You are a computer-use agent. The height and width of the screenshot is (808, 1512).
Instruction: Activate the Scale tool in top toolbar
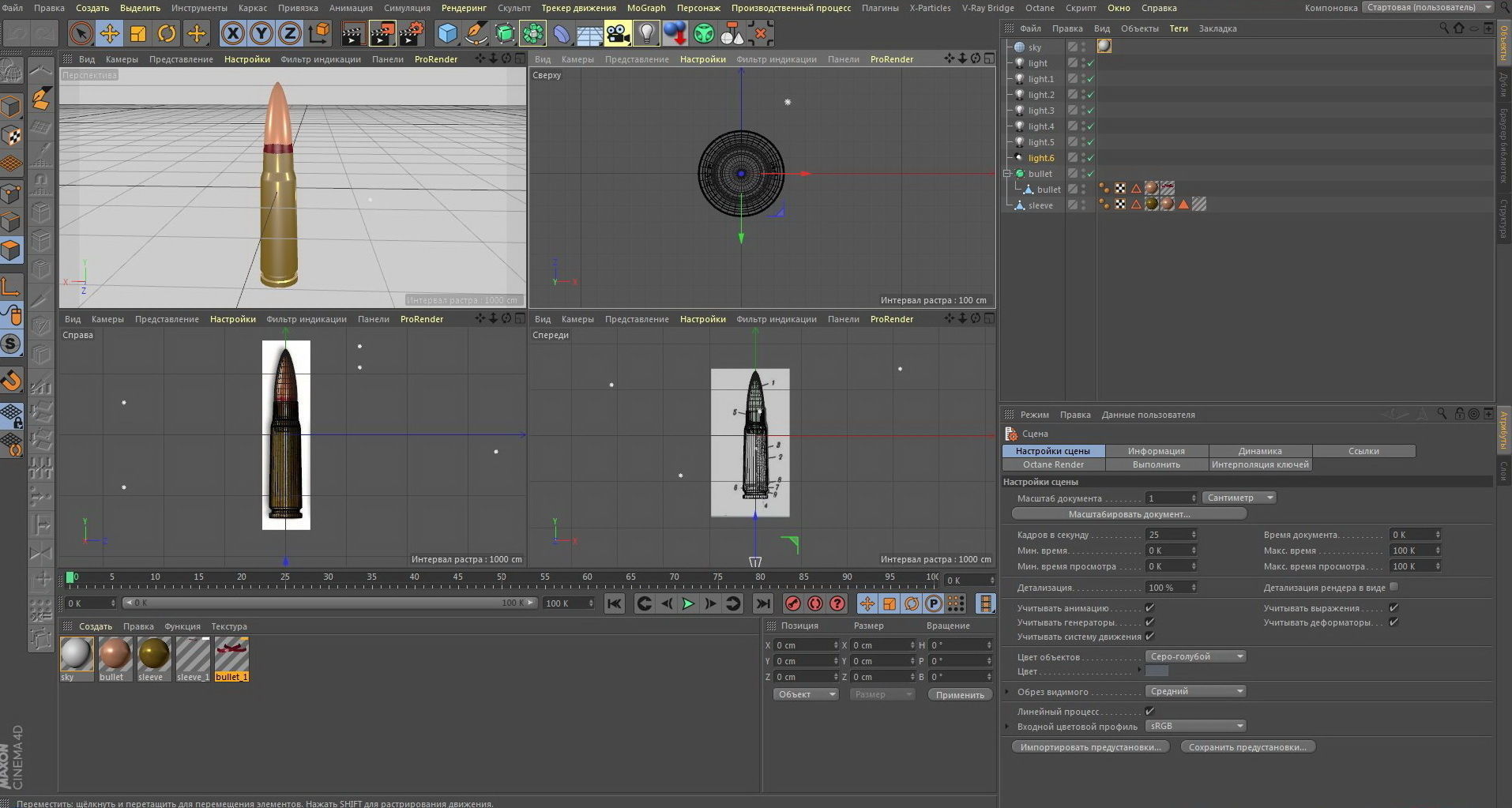[138, 33]
